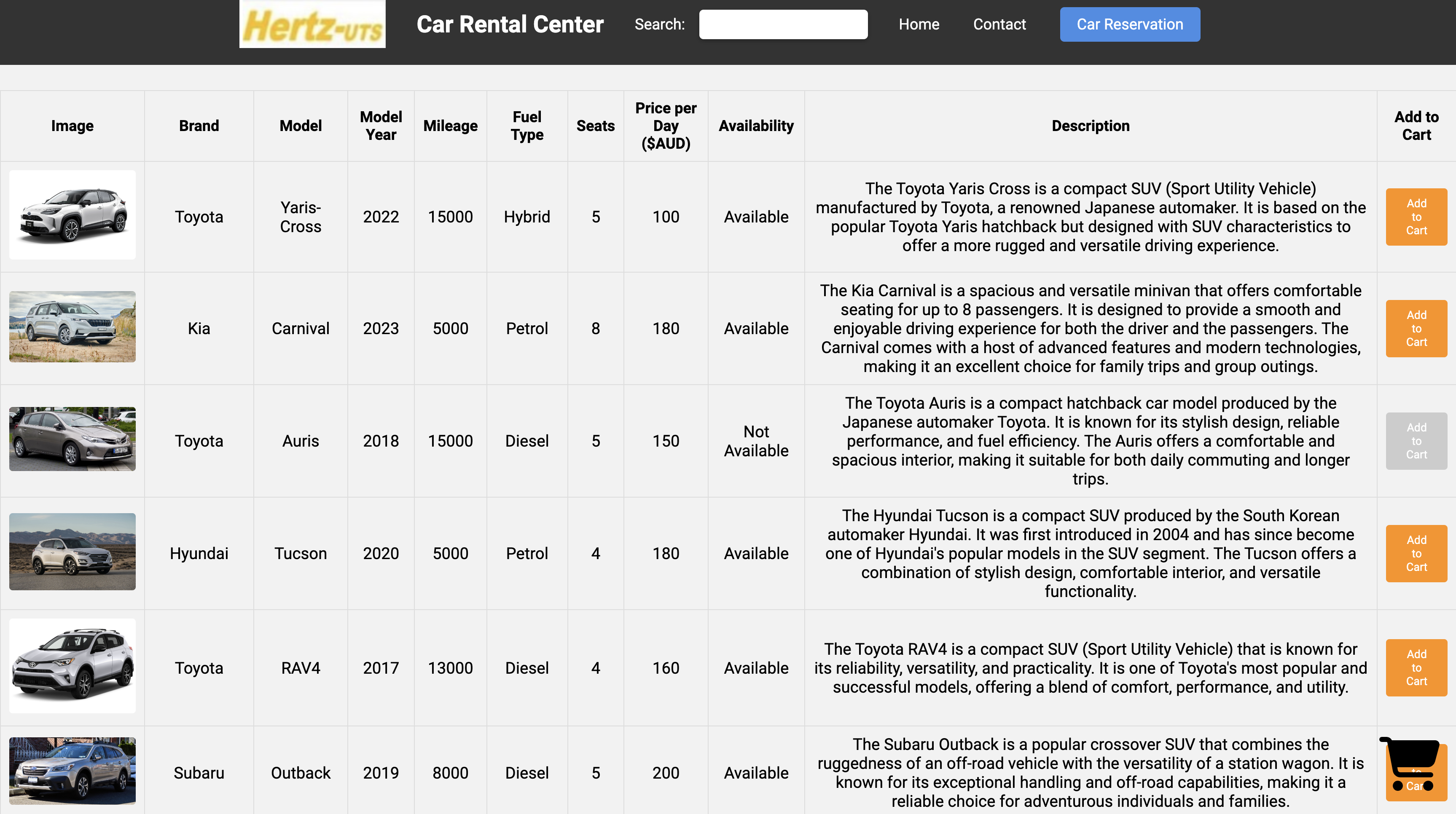Click the Kia Carnival description text
This screenshot has height=814, width=1456.
(1090, 329)
